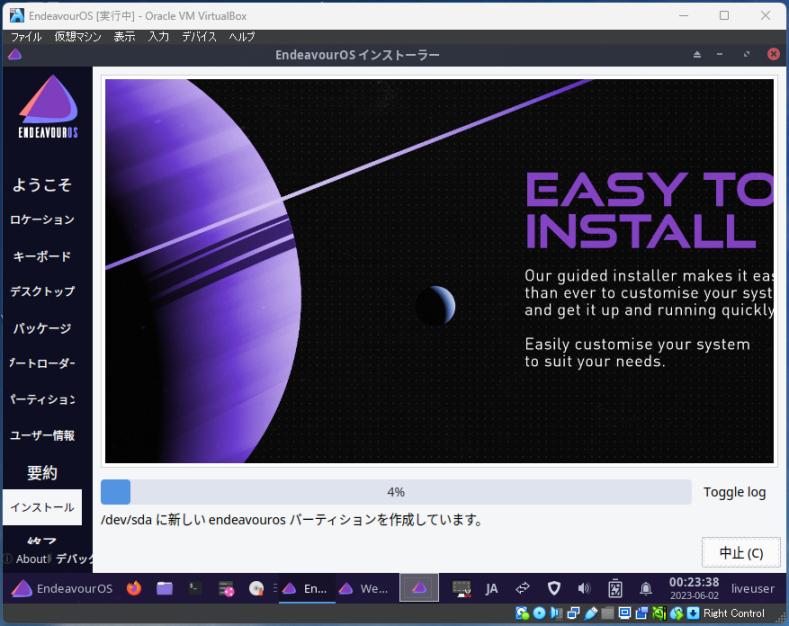This screenshot has height=626, width=789.
Task: Click the log tool icon beside terminal
Action: click(226, 589)
